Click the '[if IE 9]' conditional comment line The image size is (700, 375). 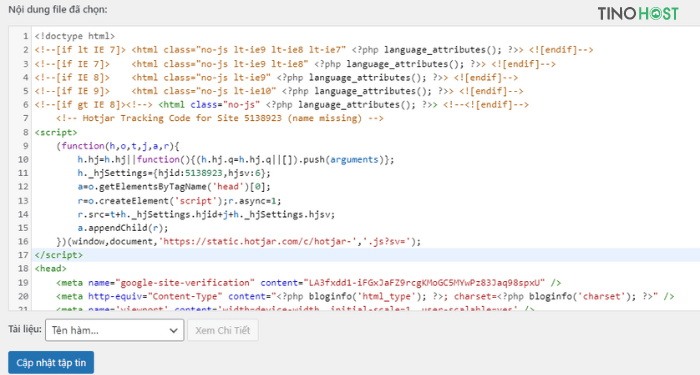pos(279,91)
